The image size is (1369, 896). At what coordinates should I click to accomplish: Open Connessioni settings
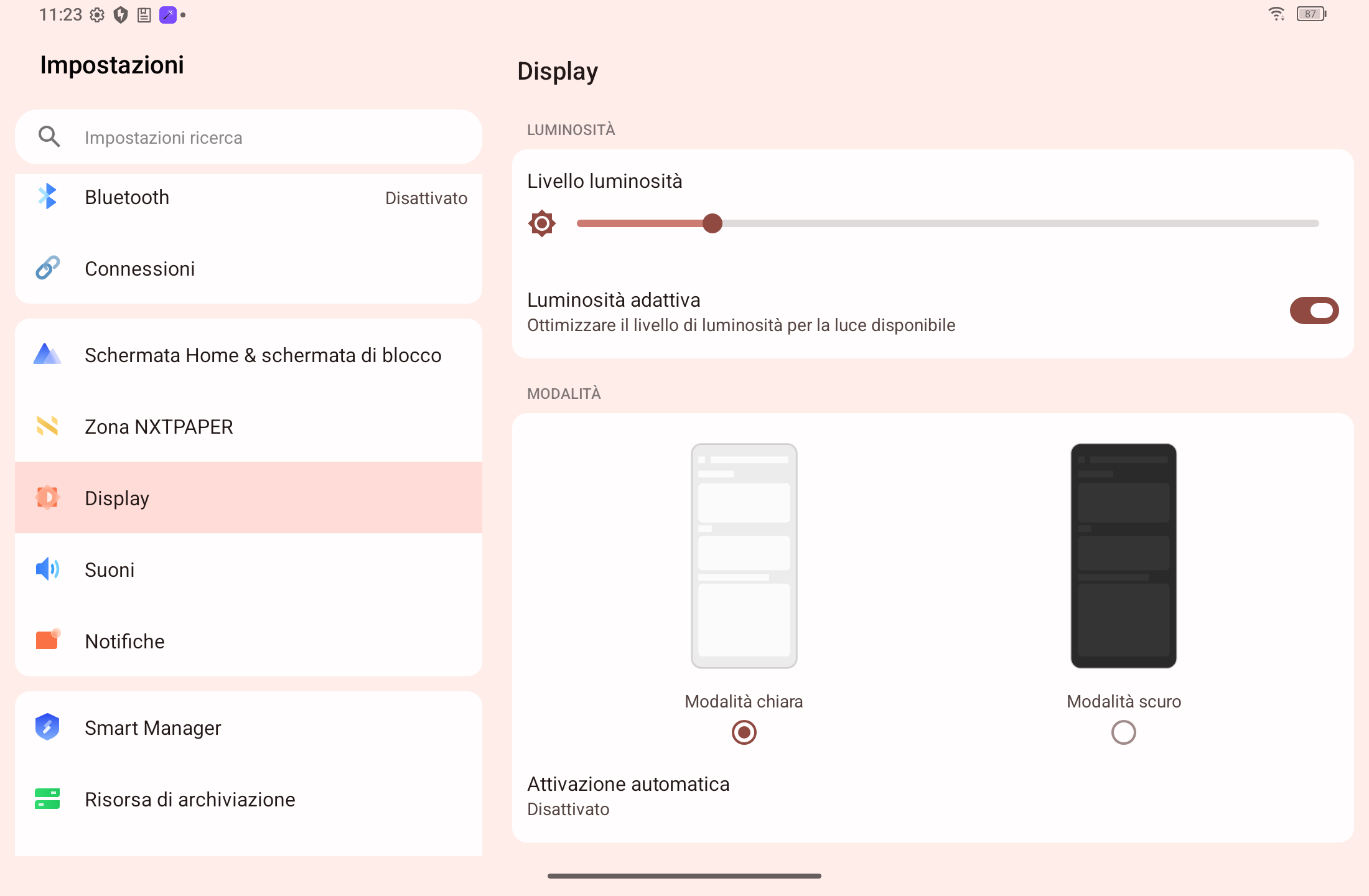[x=248, y=269]
